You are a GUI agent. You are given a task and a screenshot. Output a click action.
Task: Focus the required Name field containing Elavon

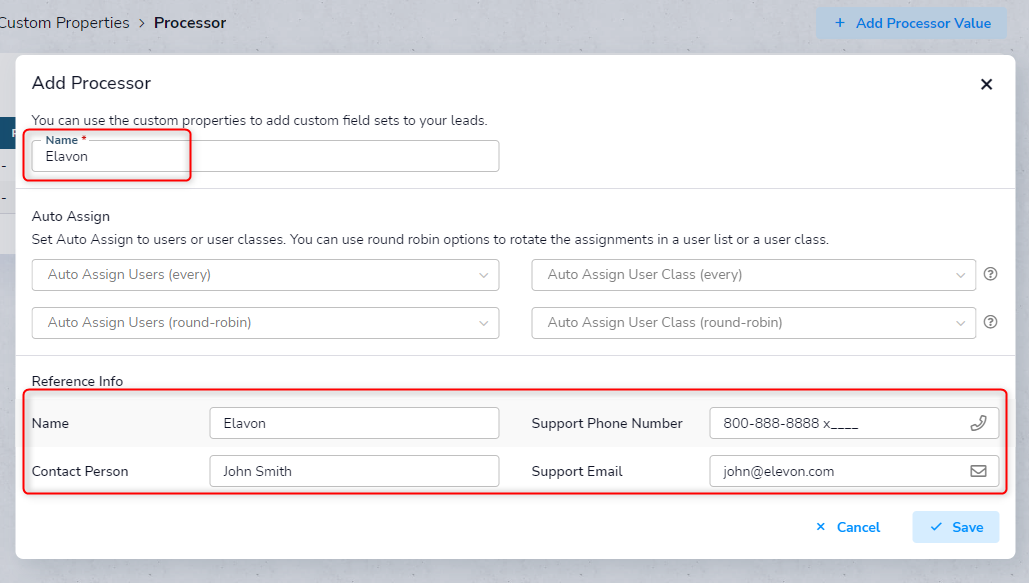click(265, 156)
